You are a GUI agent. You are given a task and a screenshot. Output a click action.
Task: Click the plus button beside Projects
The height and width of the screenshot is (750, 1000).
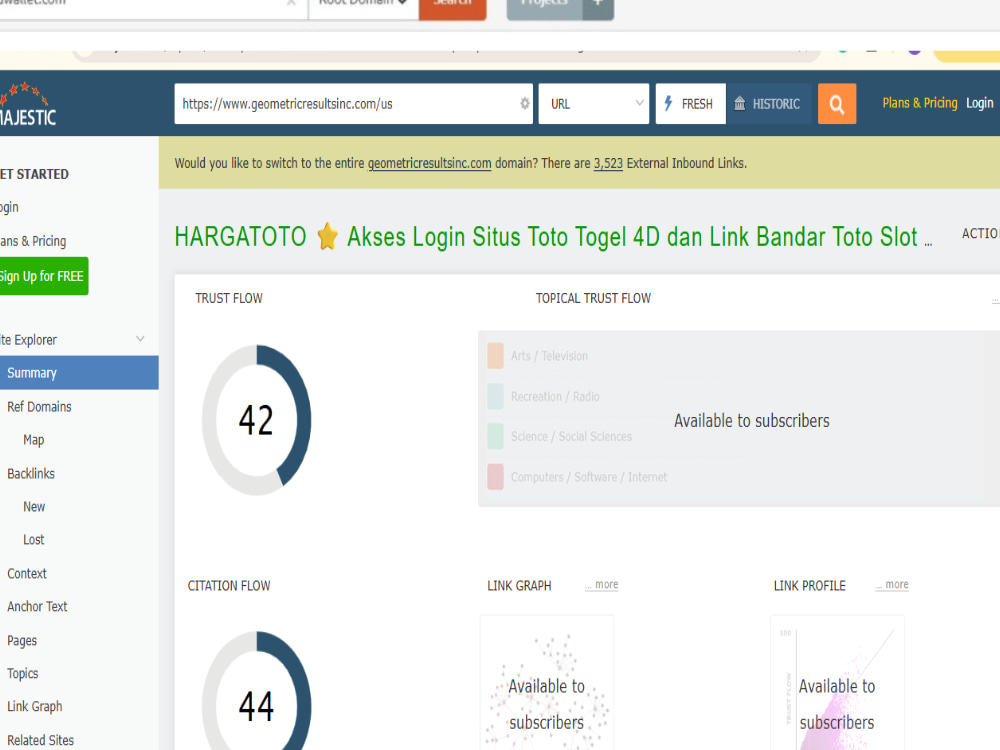598,9
